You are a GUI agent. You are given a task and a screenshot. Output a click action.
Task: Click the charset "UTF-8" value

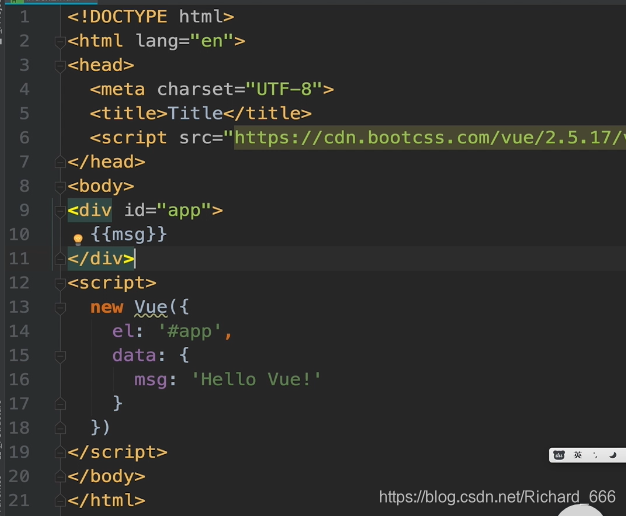click(x=284, y=89)
